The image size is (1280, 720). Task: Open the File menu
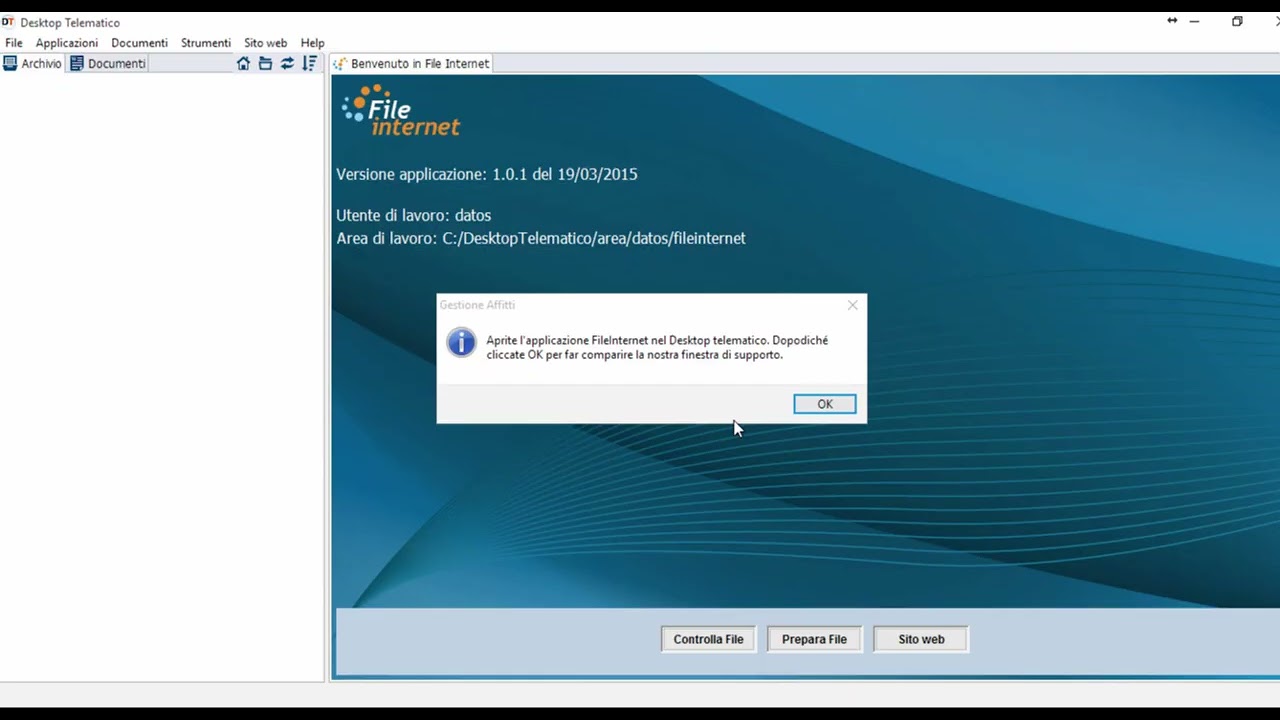pos(14,43)
